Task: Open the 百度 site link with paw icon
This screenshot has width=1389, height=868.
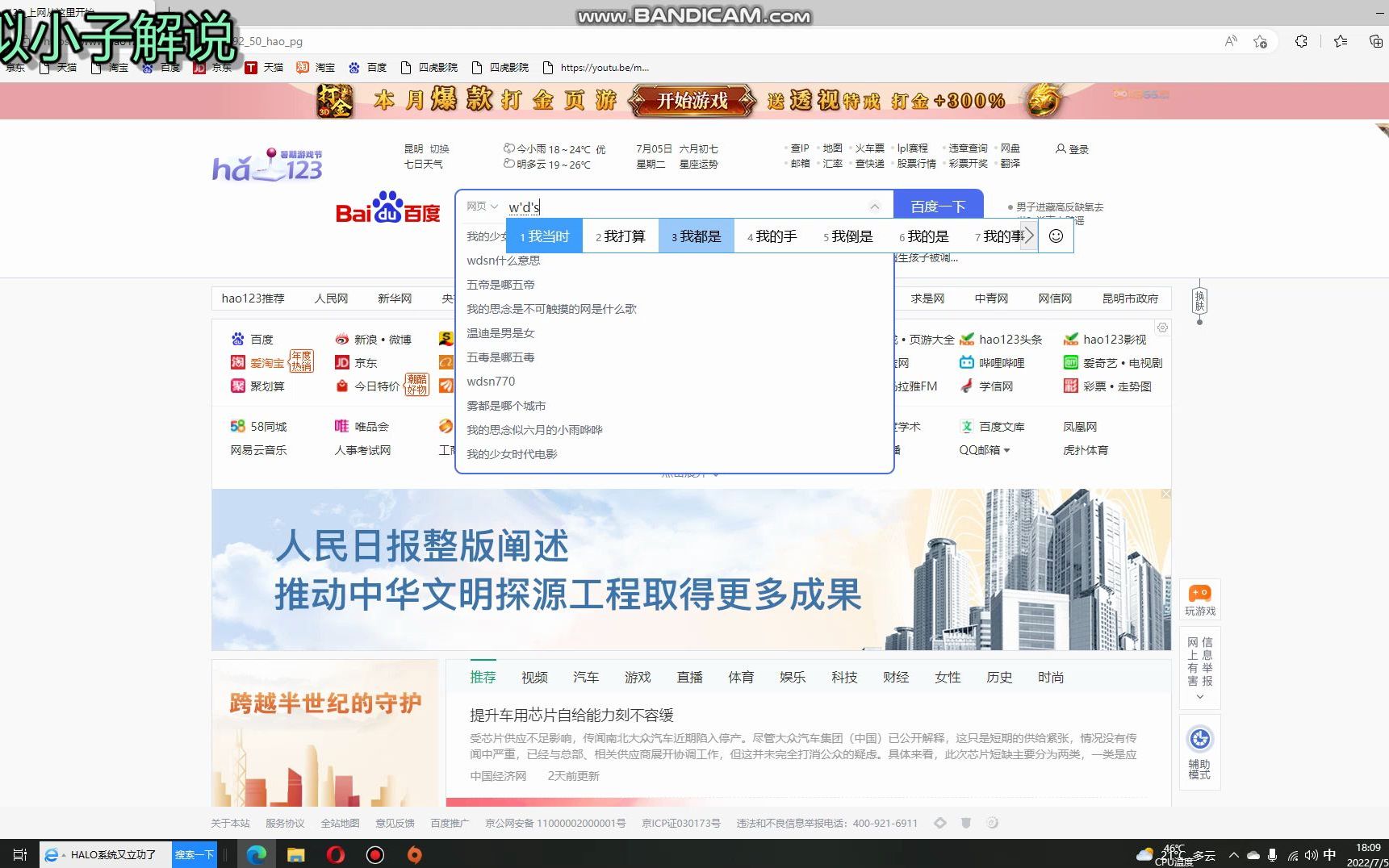Action: 253,340
